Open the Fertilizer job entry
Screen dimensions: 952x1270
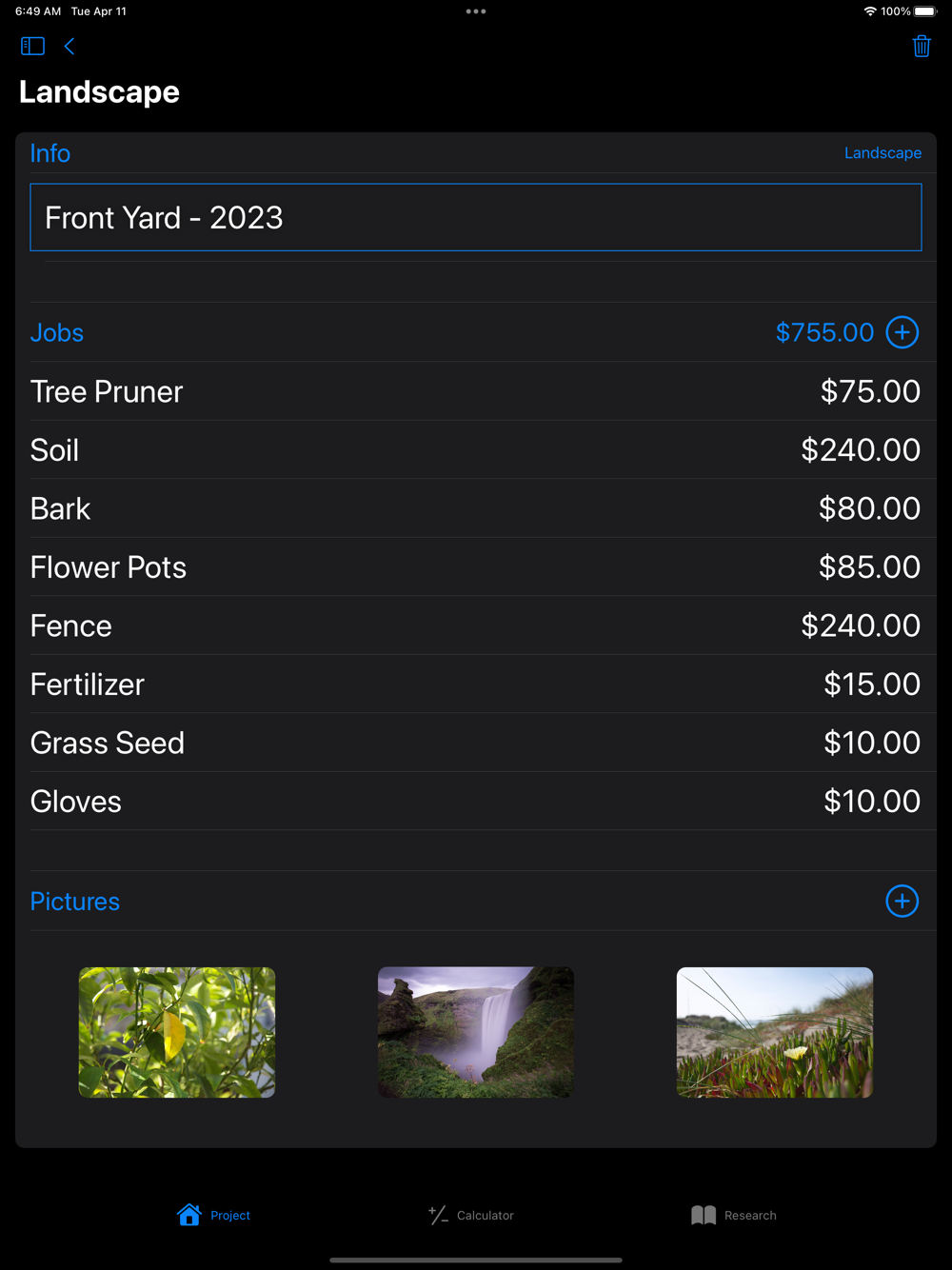point(476,684)
